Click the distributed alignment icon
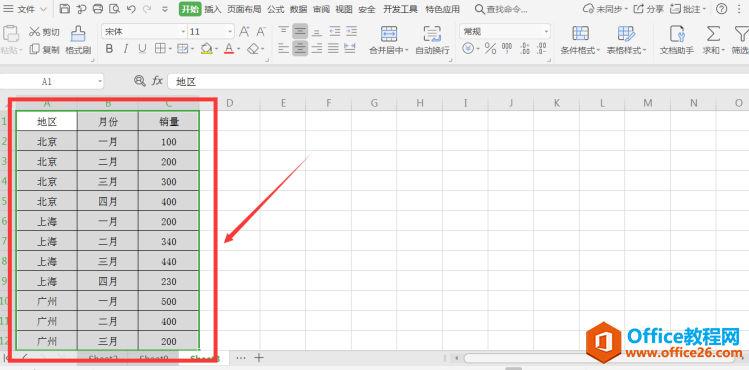This screenshot has width=749, height=370. click(350, 48)
